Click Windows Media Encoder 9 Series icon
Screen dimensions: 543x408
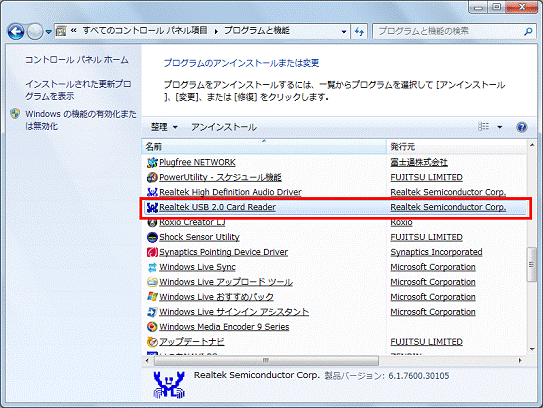pyautogui.click(x=152, y=327)
